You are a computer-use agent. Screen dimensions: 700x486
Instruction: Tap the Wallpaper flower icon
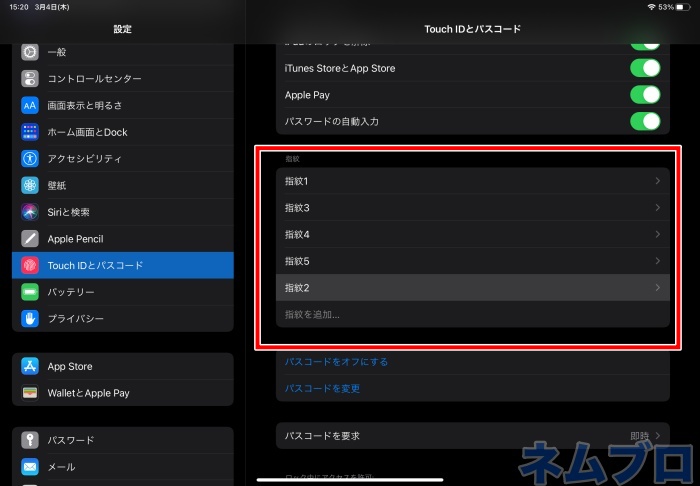(x=30, y=185)
